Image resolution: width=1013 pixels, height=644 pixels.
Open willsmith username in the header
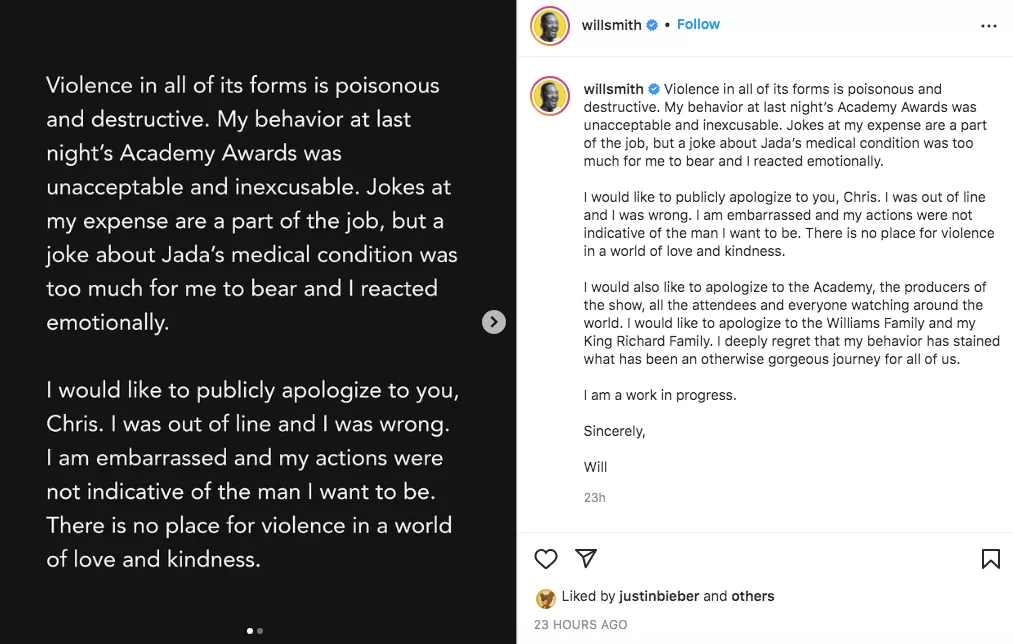pos(611,25)
